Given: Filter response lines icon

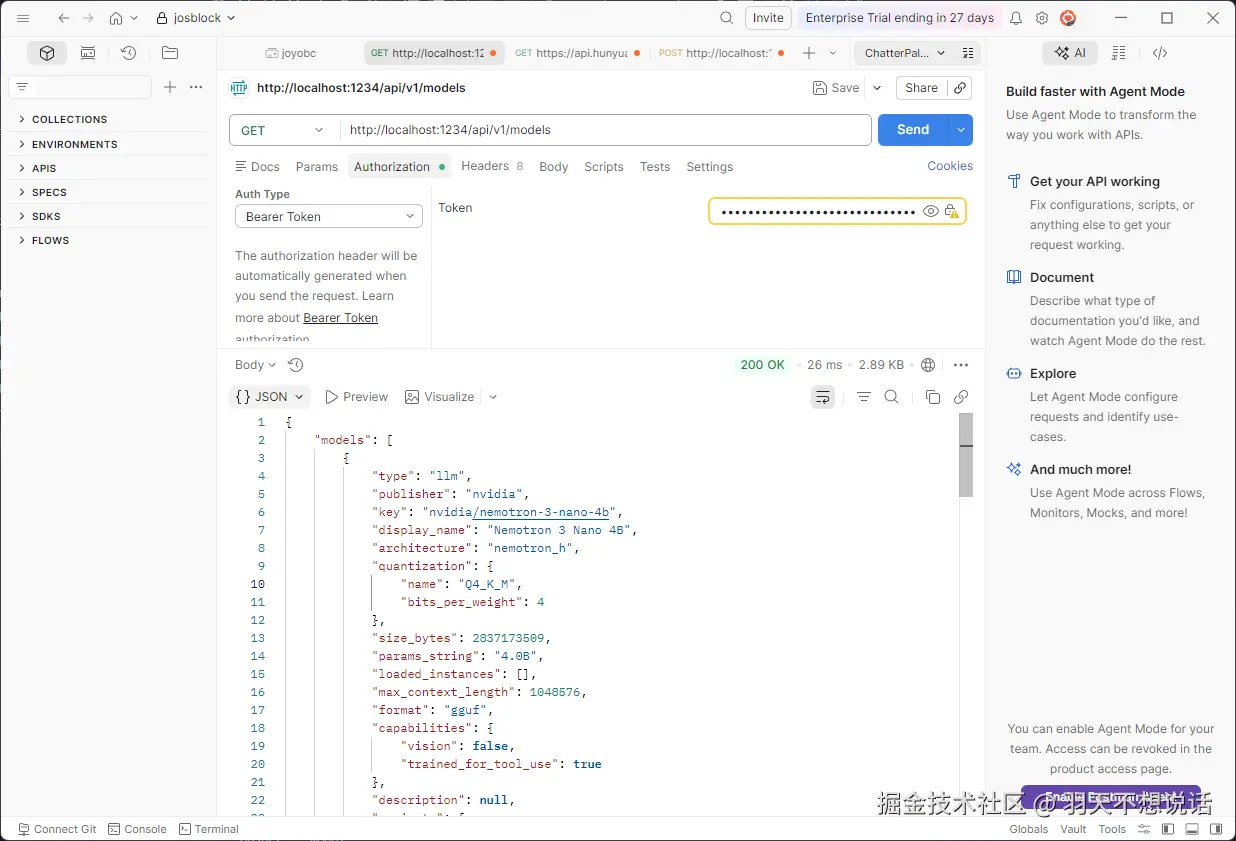Looking at the screenshot, I should pyautogui.click(x=864, y=397).
